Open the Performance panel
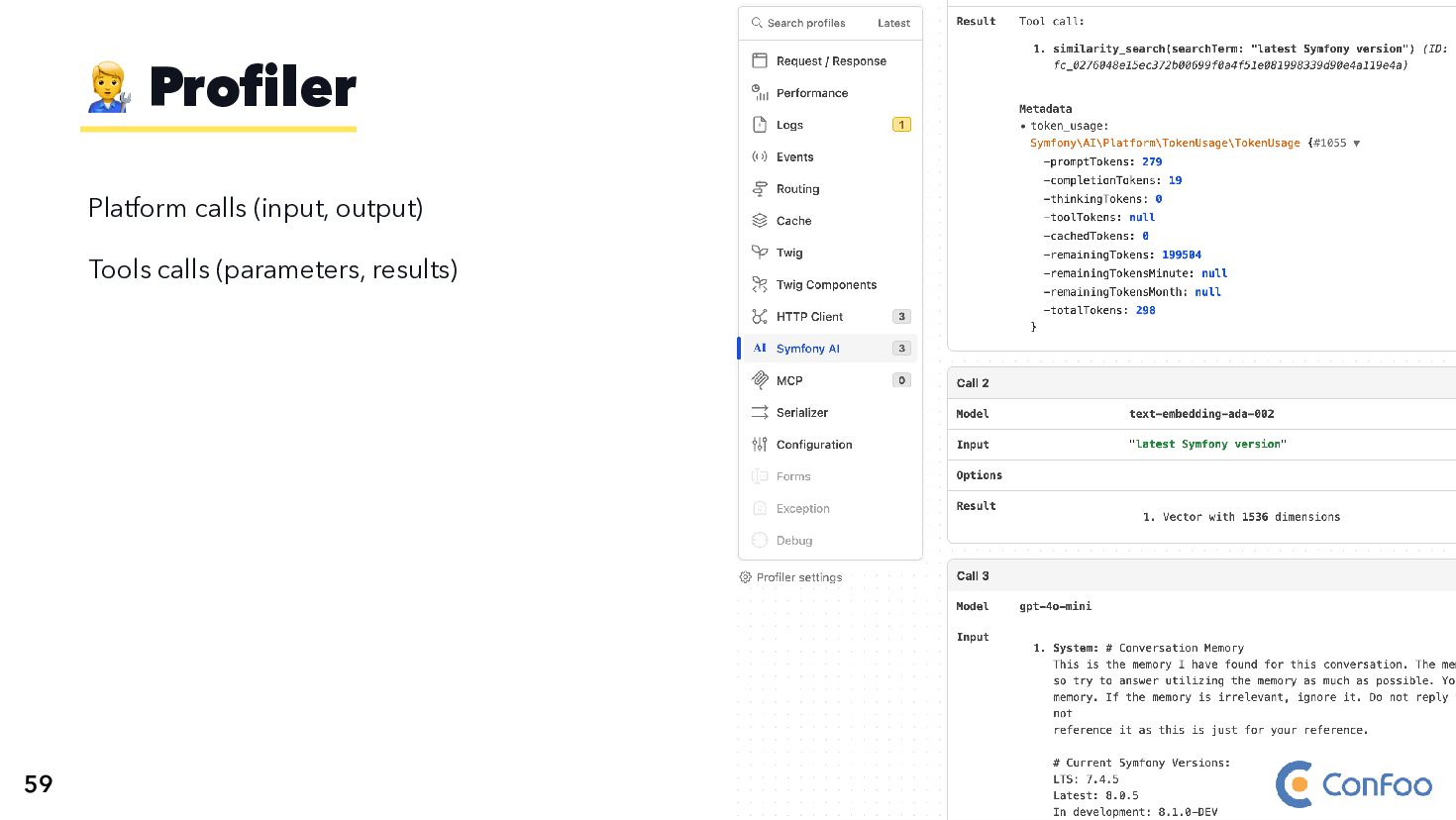Screen dimensions: 1456x820 [x=830, y=93]
